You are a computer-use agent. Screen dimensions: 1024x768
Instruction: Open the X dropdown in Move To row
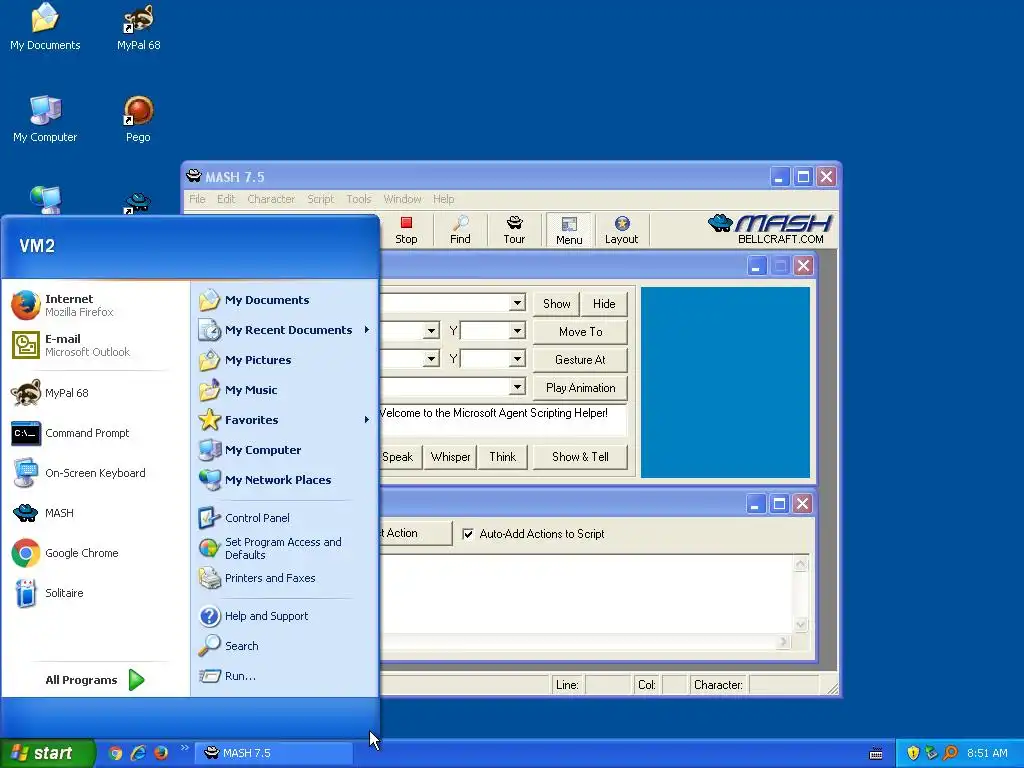431,331
